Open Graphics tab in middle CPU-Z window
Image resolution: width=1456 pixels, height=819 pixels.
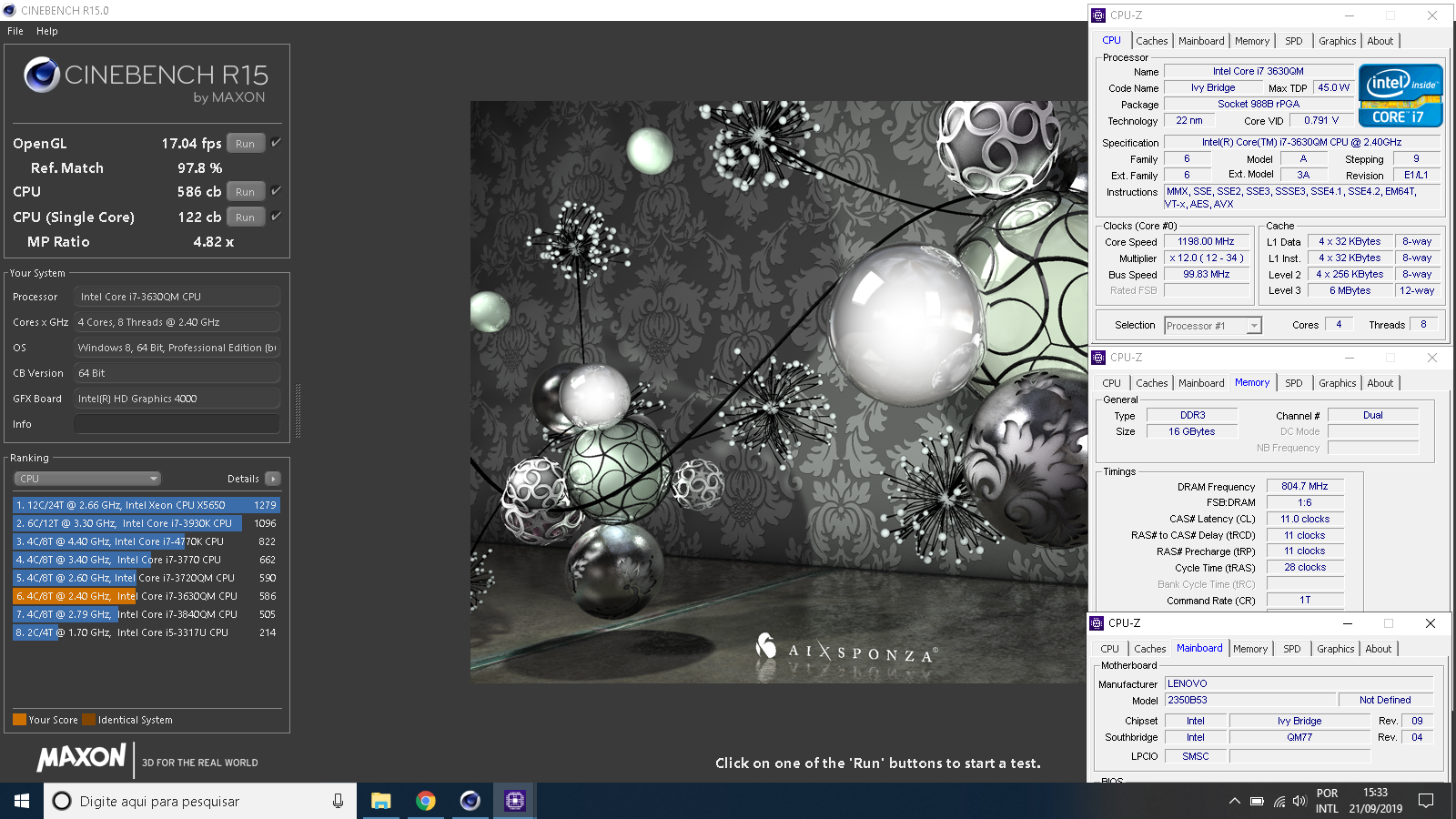pyautogui.click(x=1337, y=383)
